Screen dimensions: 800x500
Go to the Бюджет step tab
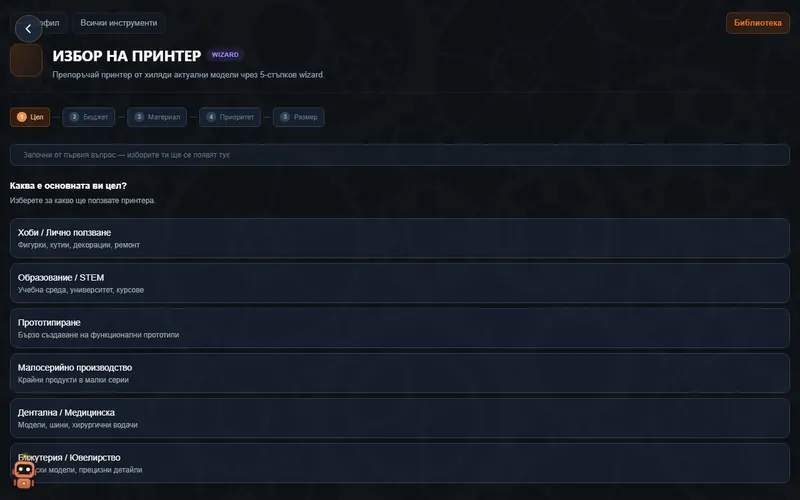(x=89, y=117)
